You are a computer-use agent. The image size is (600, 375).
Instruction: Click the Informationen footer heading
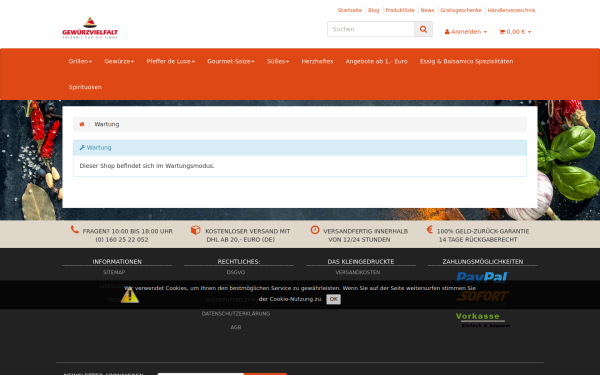(117, 262)
